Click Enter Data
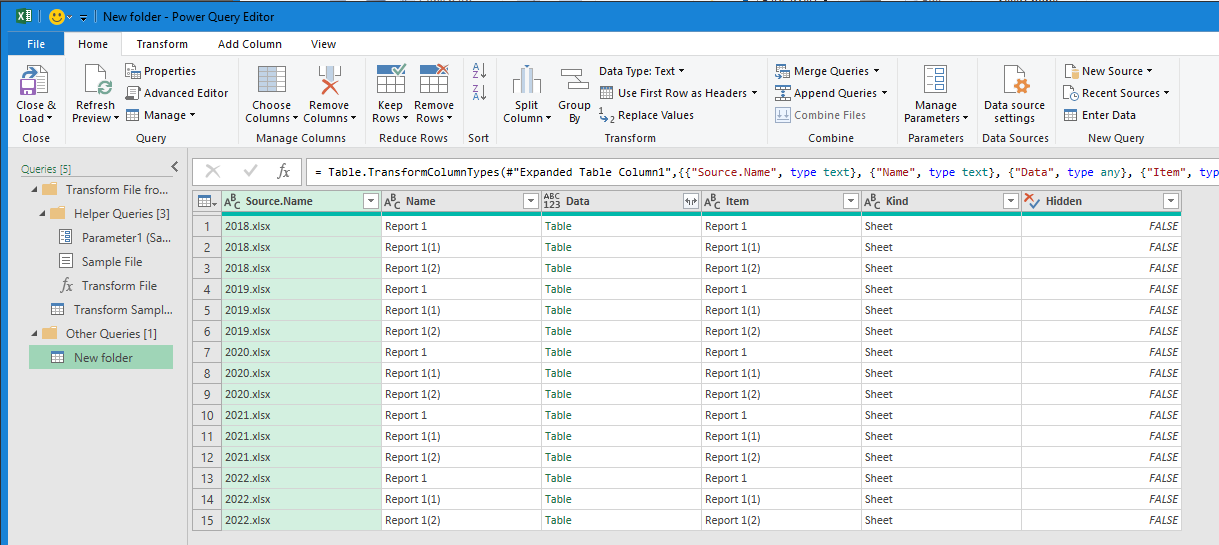This screenshot has height=545, width=1219. (1099, 115)
